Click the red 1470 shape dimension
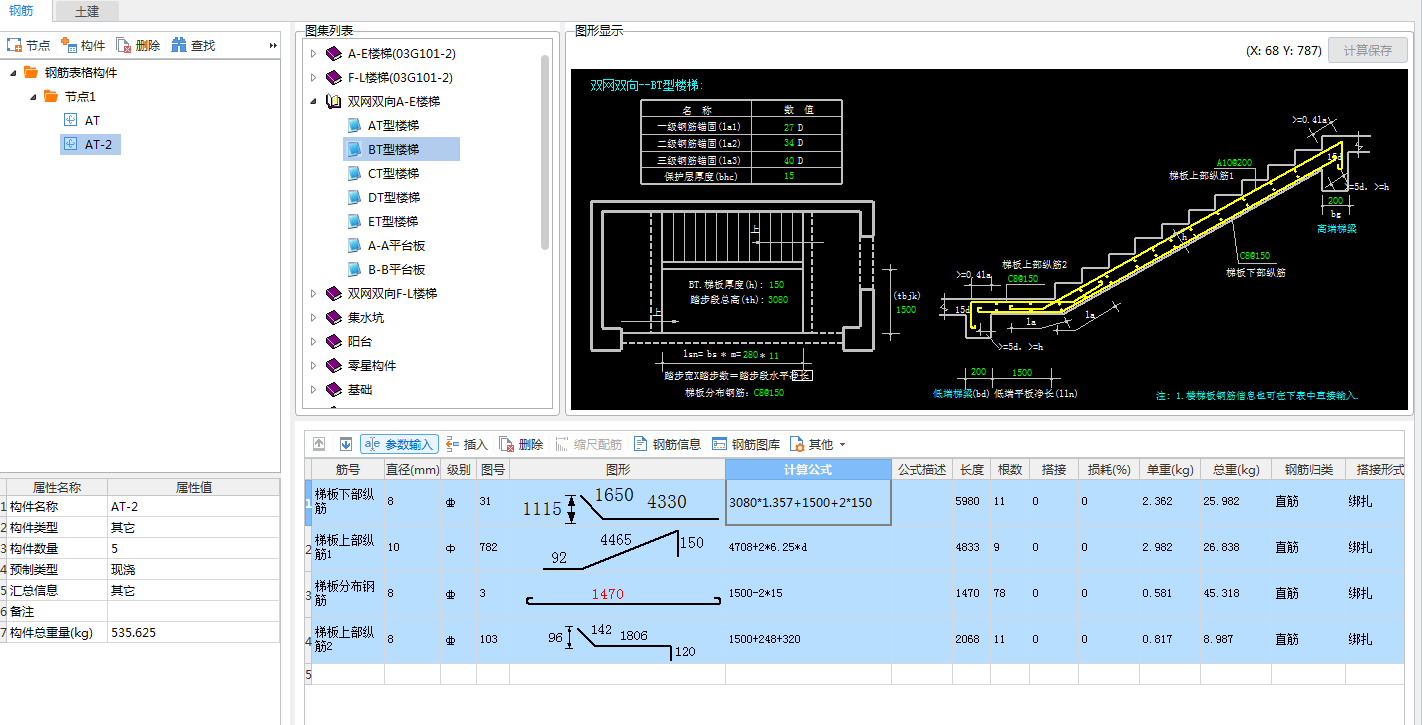This screenshot has height=725, width=1422. 607,594
